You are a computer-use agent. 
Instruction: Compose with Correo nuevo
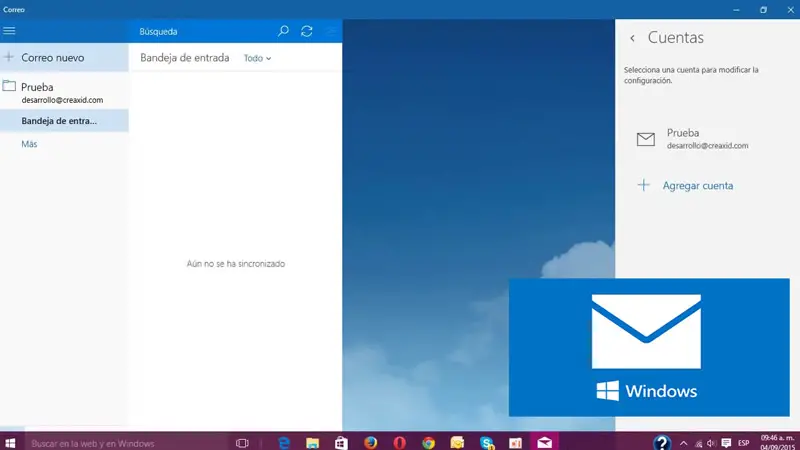[x=64, y=57]
